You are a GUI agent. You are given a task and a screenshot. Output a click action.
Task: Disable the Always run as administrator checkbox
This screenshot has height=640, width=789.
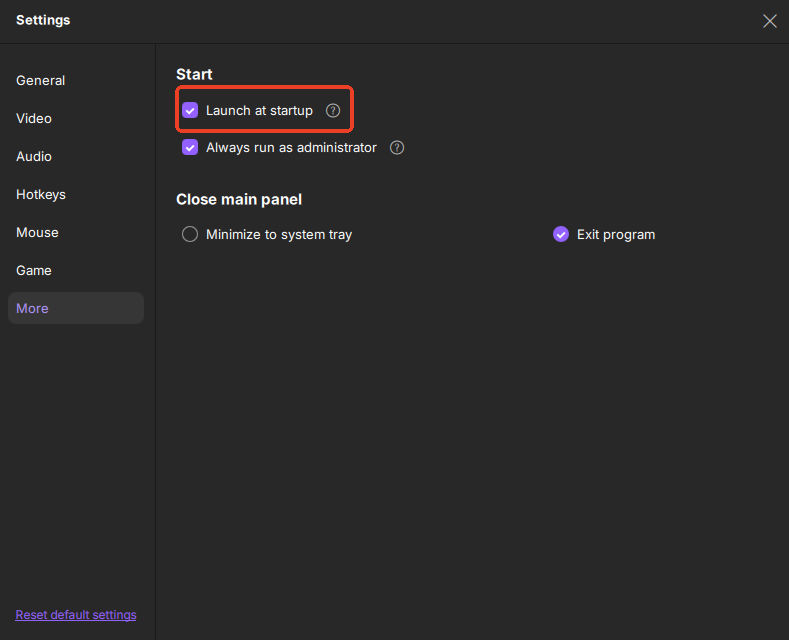pos(190,148)
